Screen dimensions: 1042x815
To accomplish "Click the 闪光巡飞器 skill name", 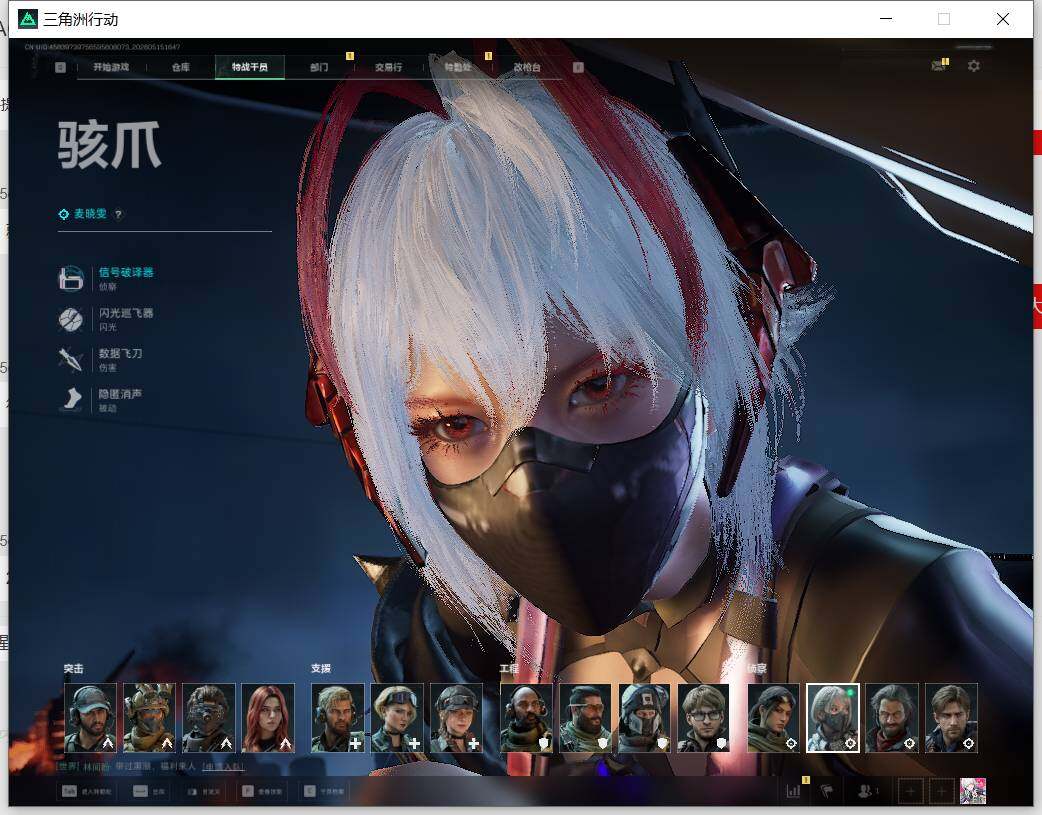I will tap(126, 312).
